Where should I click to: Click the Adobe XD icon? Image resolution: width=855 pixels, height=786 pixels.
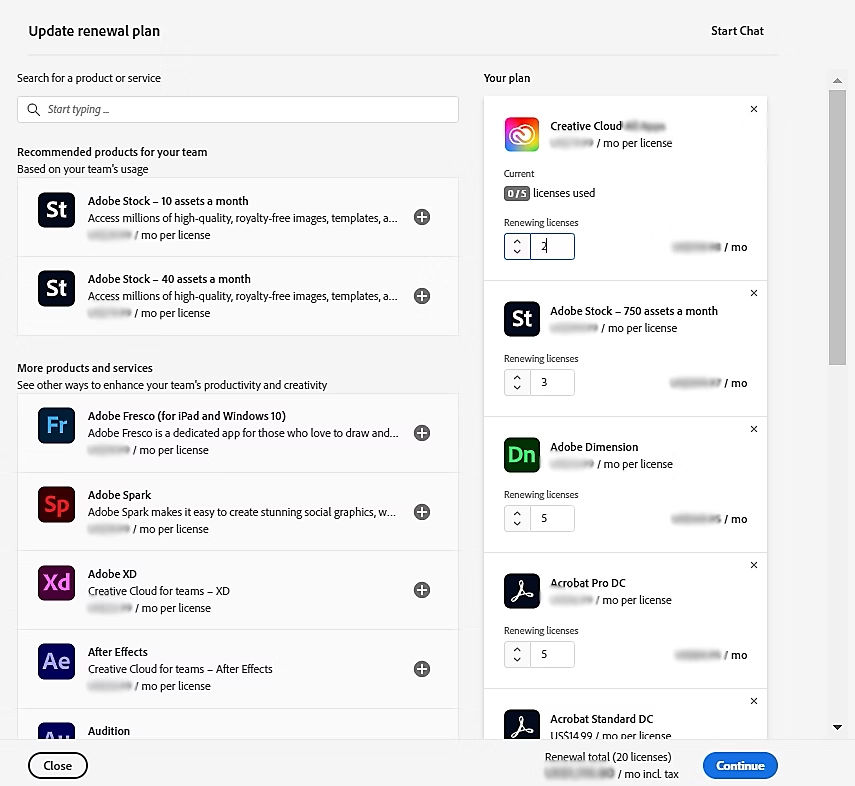tap(56, 583)
